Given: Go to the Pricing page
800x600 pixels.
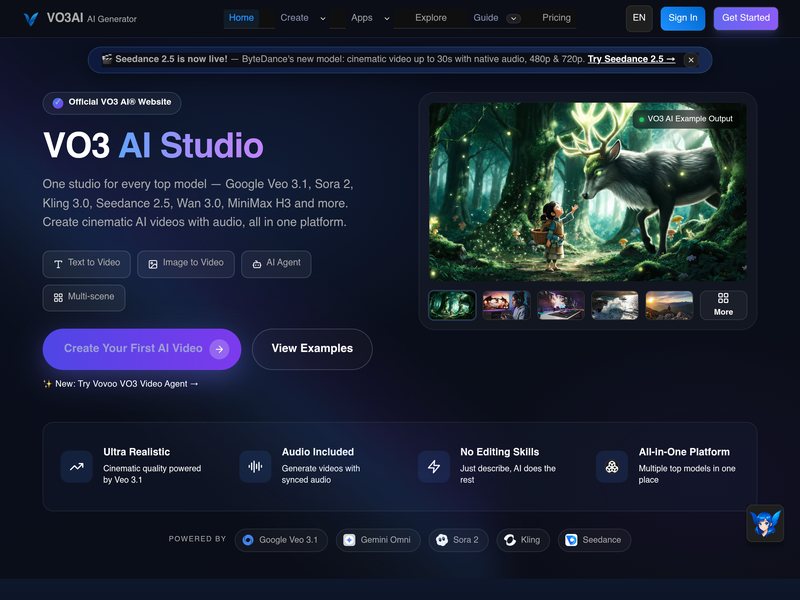Looking at the screenshot, I should point(556,18).
